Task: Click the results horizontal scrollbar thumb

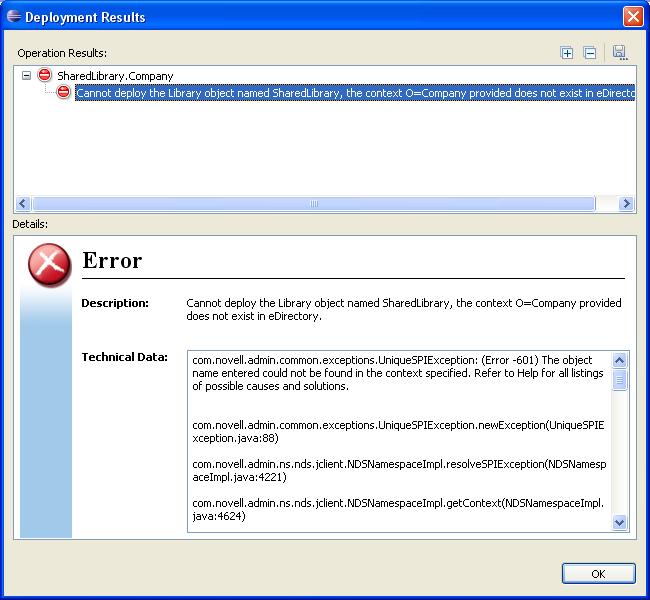Action: pyautogui.click(x=314, y=204)
